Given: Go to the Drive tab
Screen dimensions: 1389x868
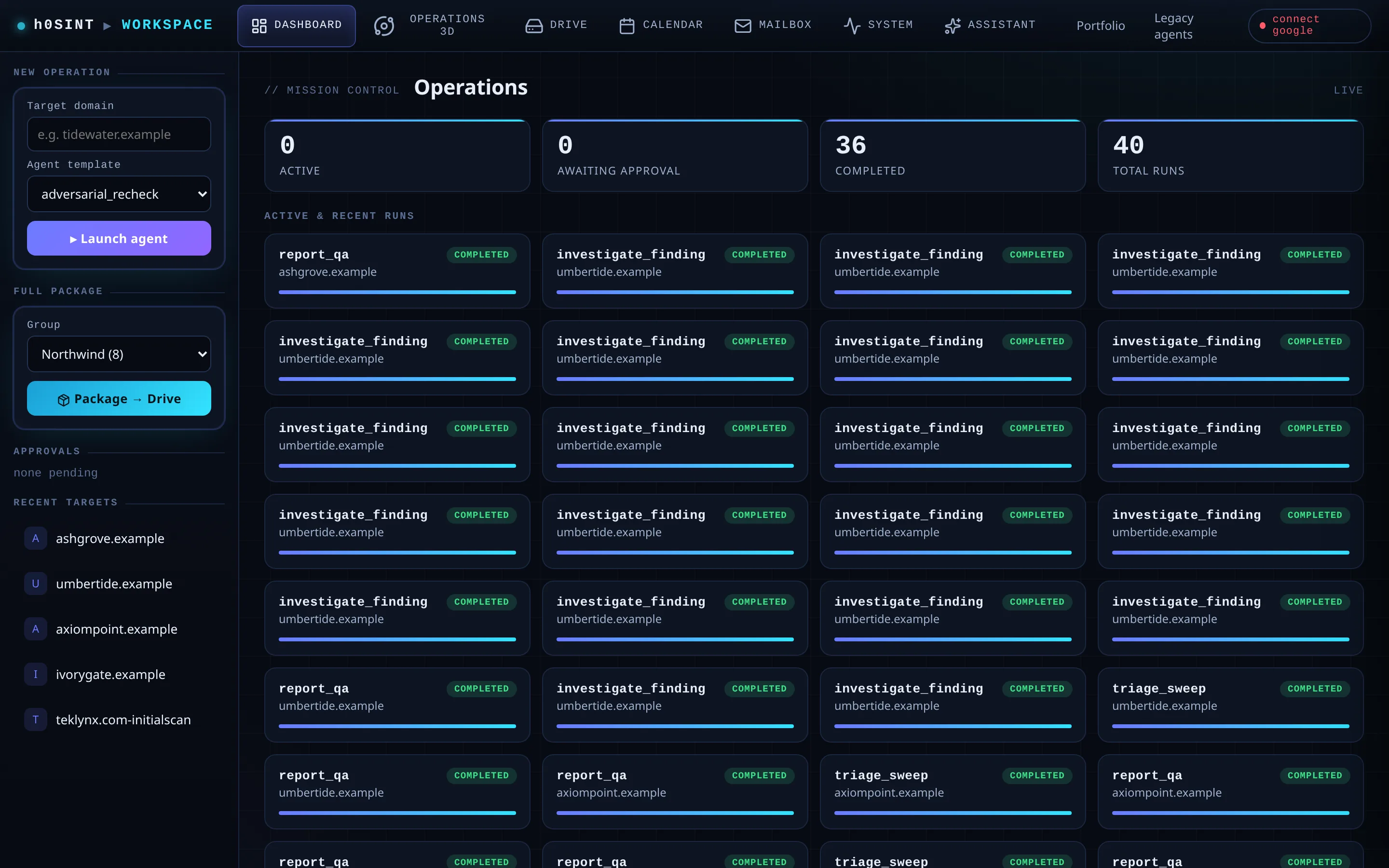Looking at the screenshot, I should pos(556,25).
